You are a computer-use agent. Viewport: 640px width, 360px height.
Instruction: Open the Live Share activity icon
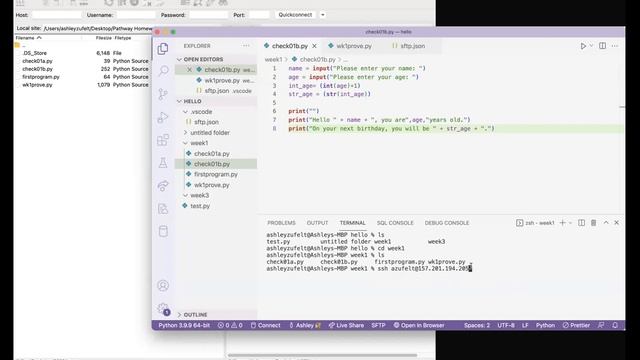pos(163,186)
